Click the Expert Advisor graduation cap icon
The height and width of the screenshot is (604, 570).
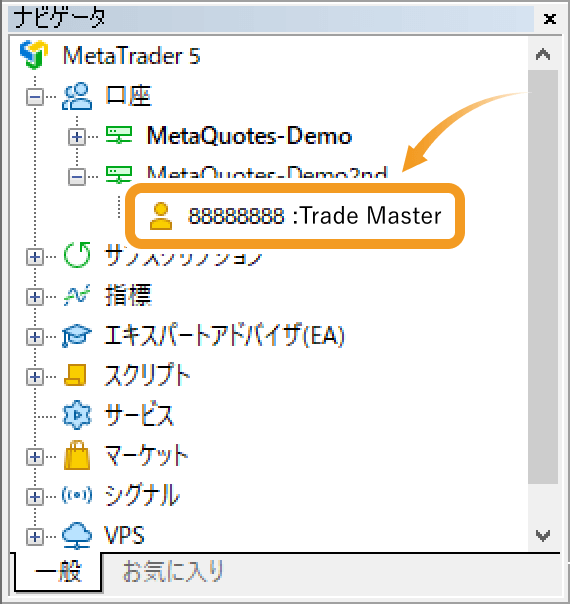tap(77, 336)
